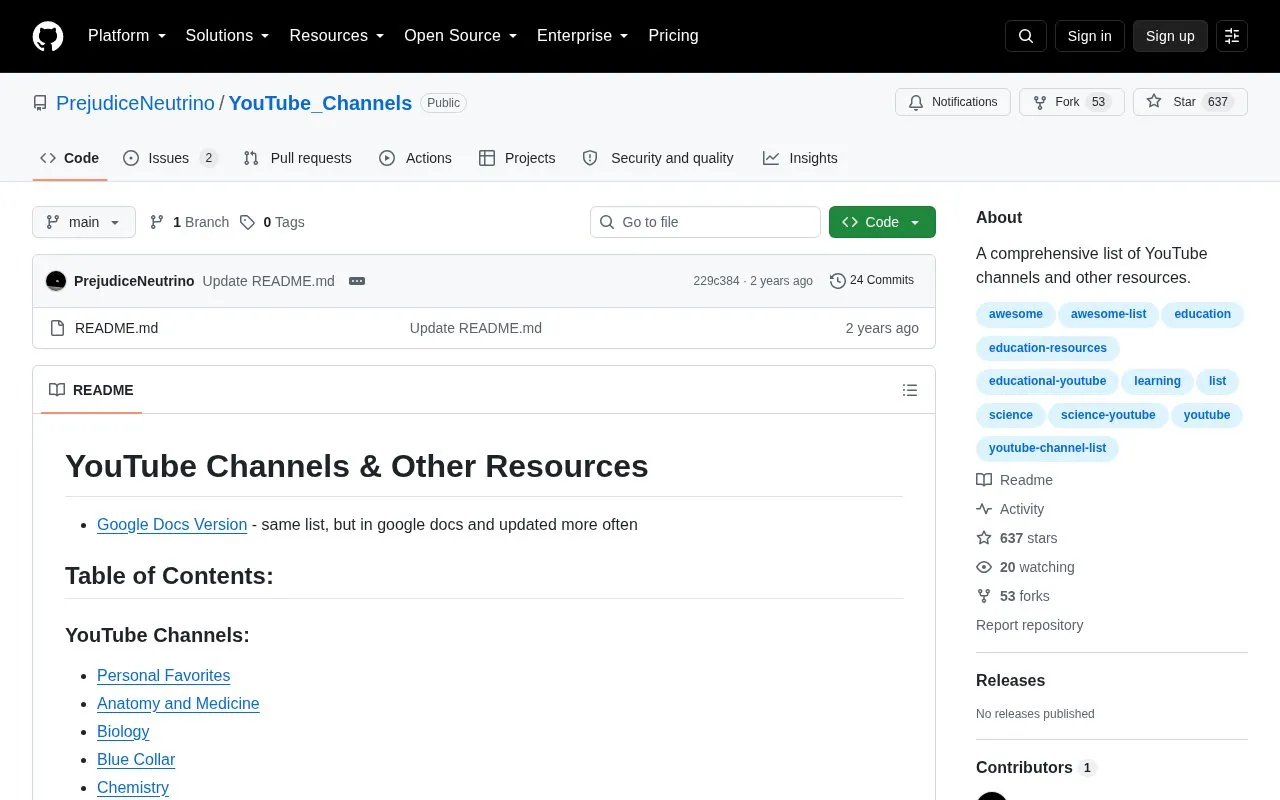Expand the Solutions menu
The width and height of the screenshot is (1280, 800).
(228, 36)
